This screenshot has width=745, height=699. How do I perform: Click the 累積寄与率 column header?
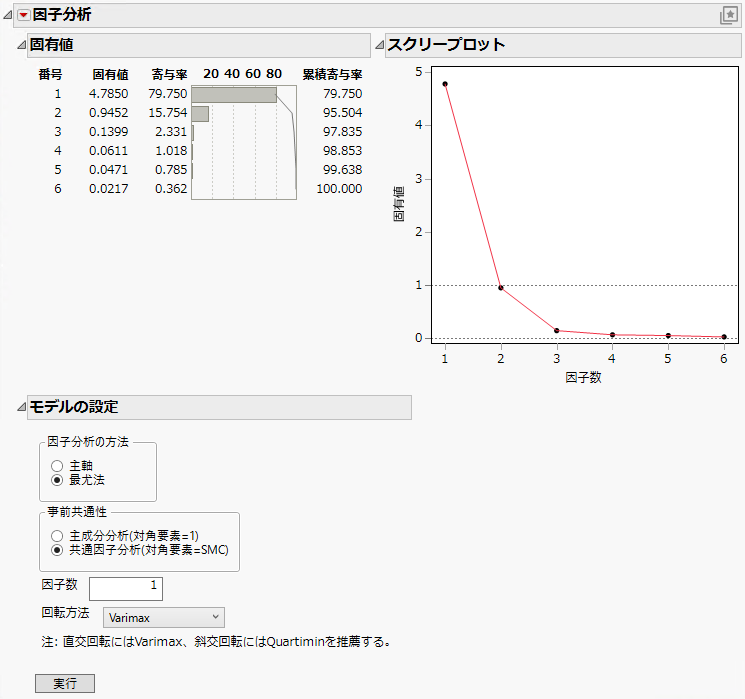[333, 74]
